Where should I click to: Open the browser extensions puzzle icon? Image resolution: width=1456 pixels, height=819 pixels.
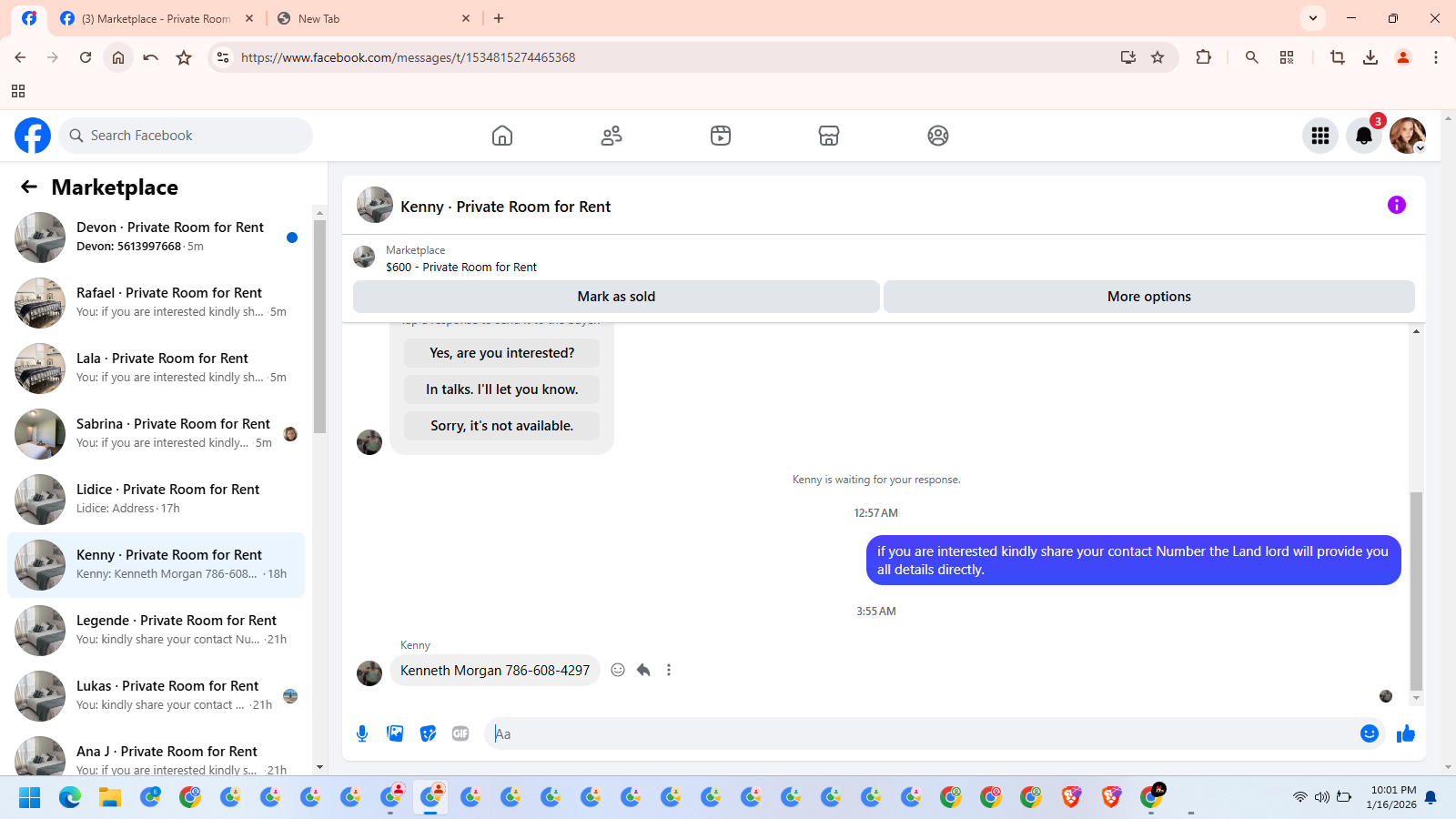1203,57
